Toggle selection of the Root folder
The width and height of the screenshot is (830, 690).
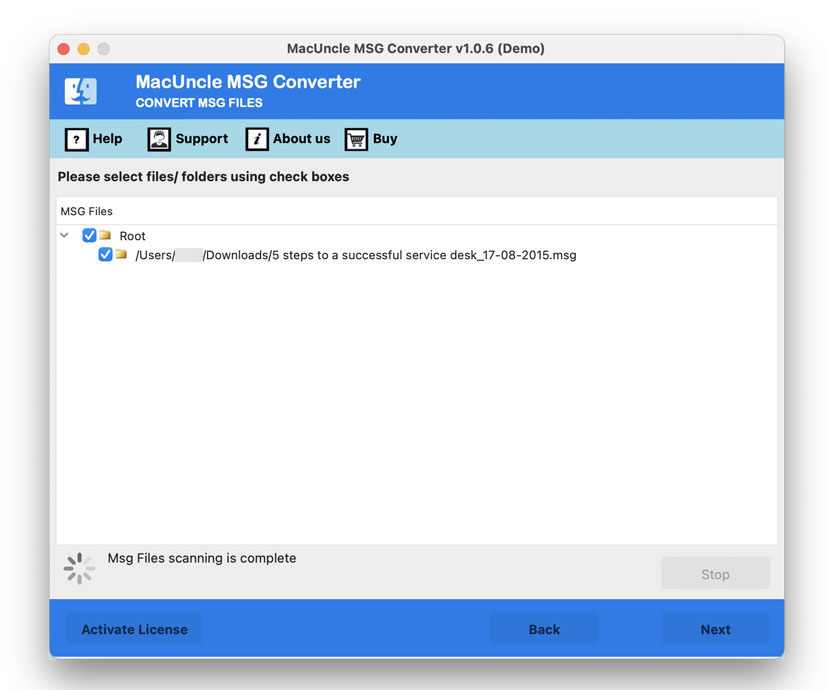pyautogui.click(x=89, y=235)
